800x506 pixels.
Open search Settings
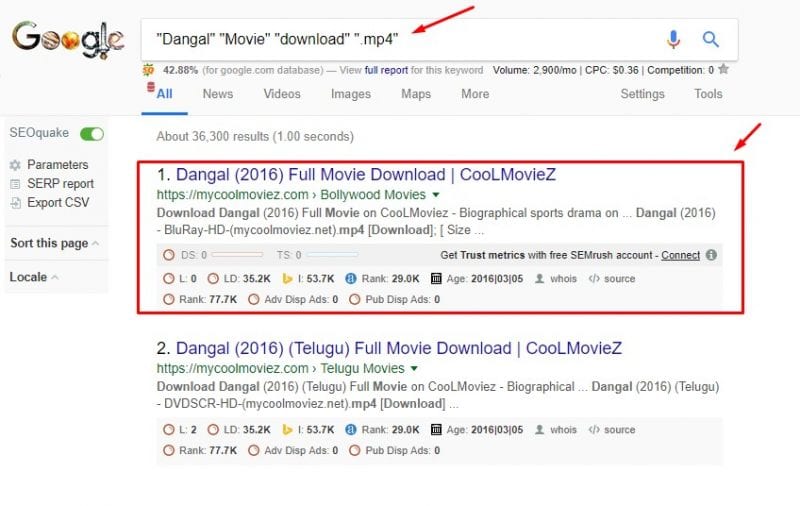tap(642, 94)
